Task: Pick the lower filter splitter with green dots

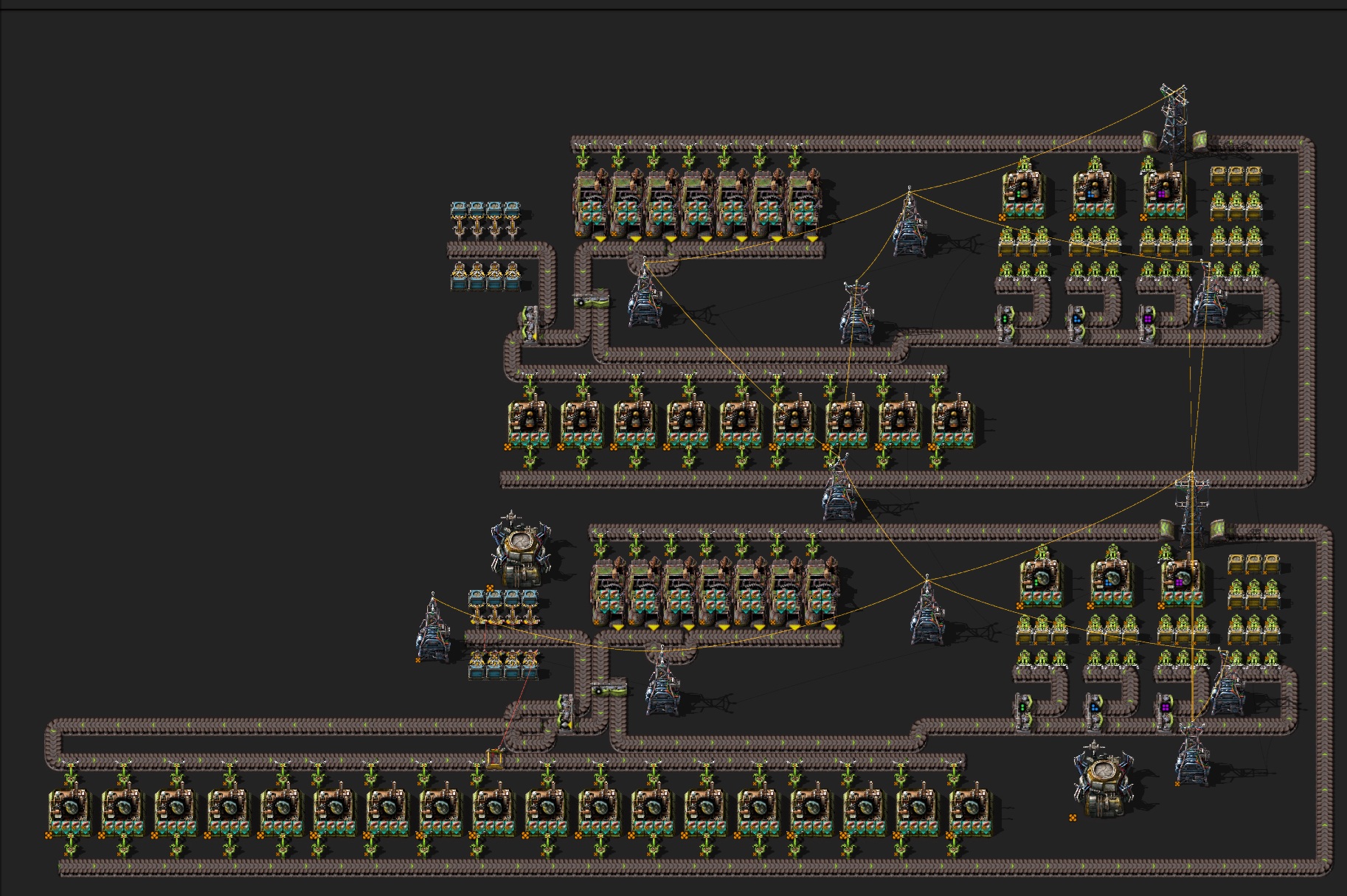Action: tap(1023, 713)
